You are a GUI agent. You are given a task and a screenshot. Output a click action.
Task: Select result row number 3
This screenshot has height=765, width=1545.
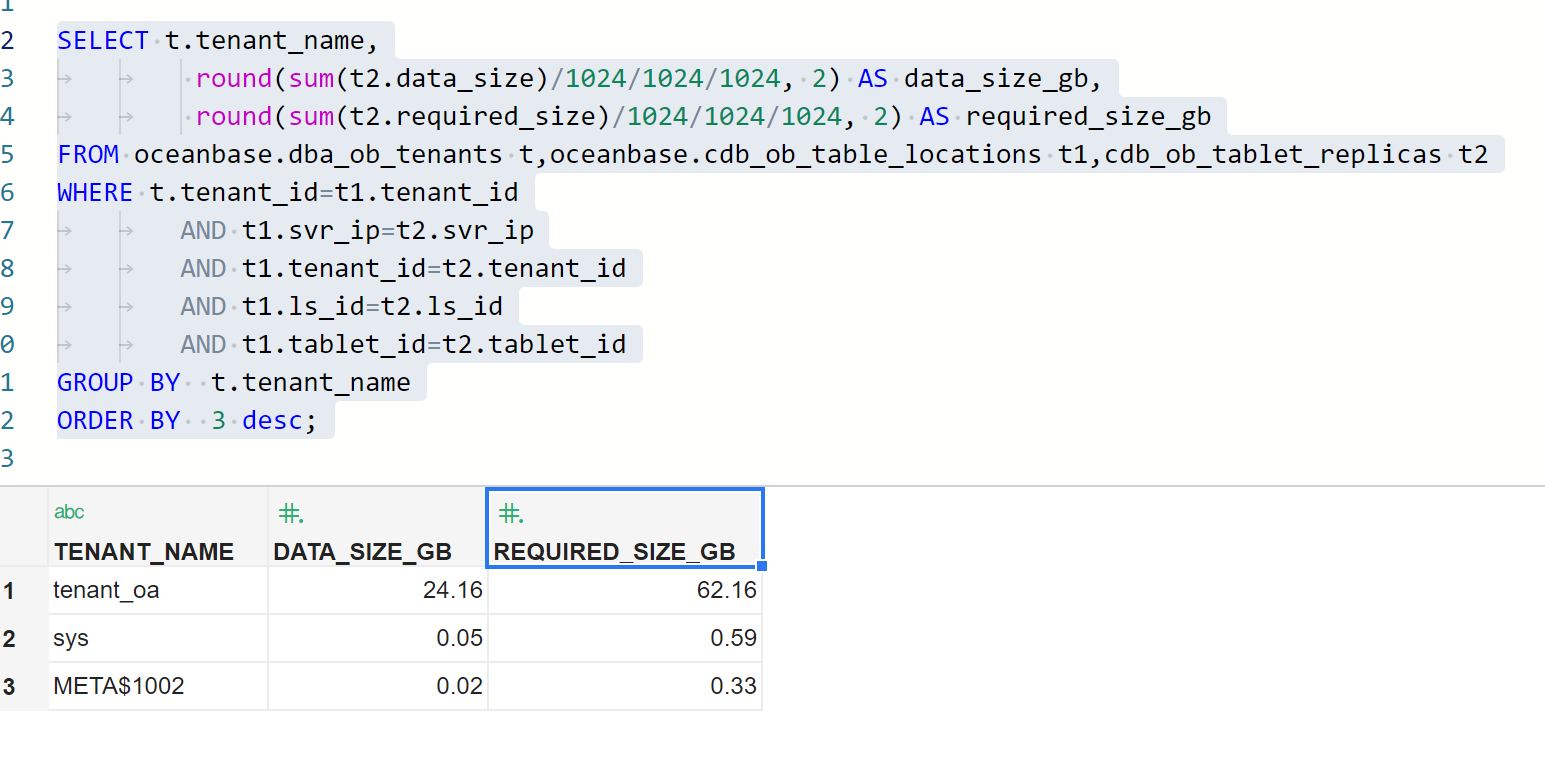[x=24, y=686]
